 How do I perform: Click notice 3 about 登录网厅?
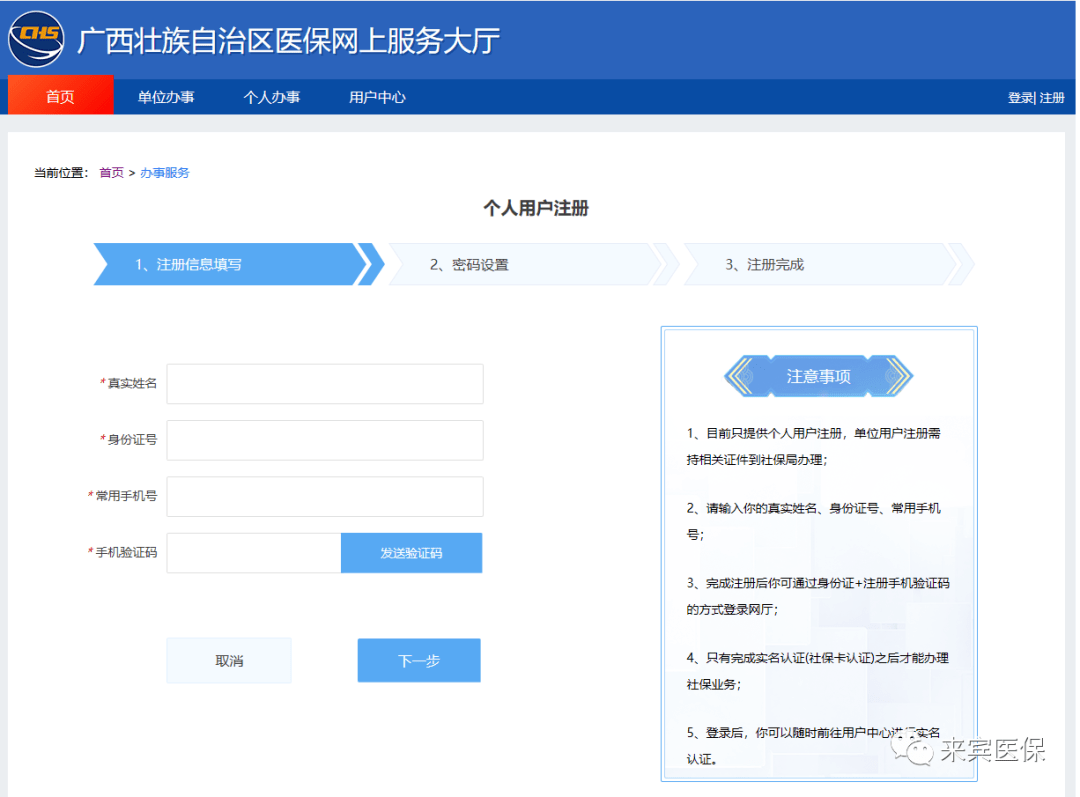[x=818, y=596]
